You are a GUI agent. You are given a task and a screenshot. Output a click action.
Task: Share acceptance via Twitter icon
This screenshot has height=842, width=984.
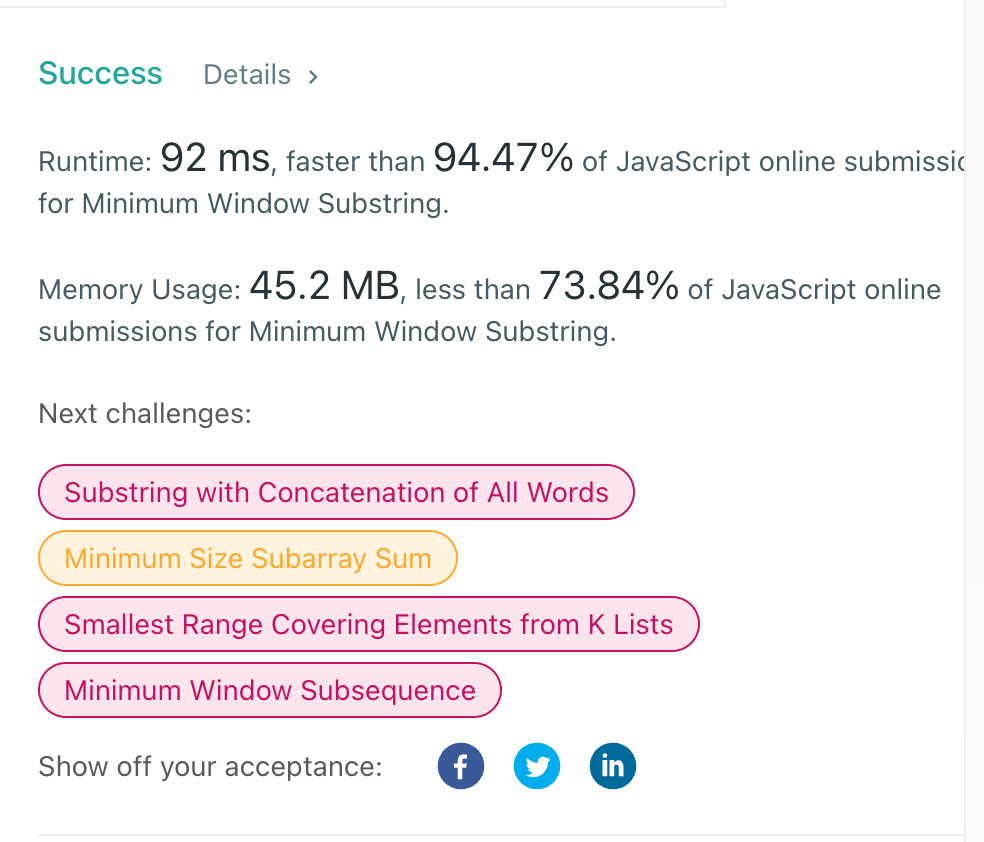coord(537,767)
